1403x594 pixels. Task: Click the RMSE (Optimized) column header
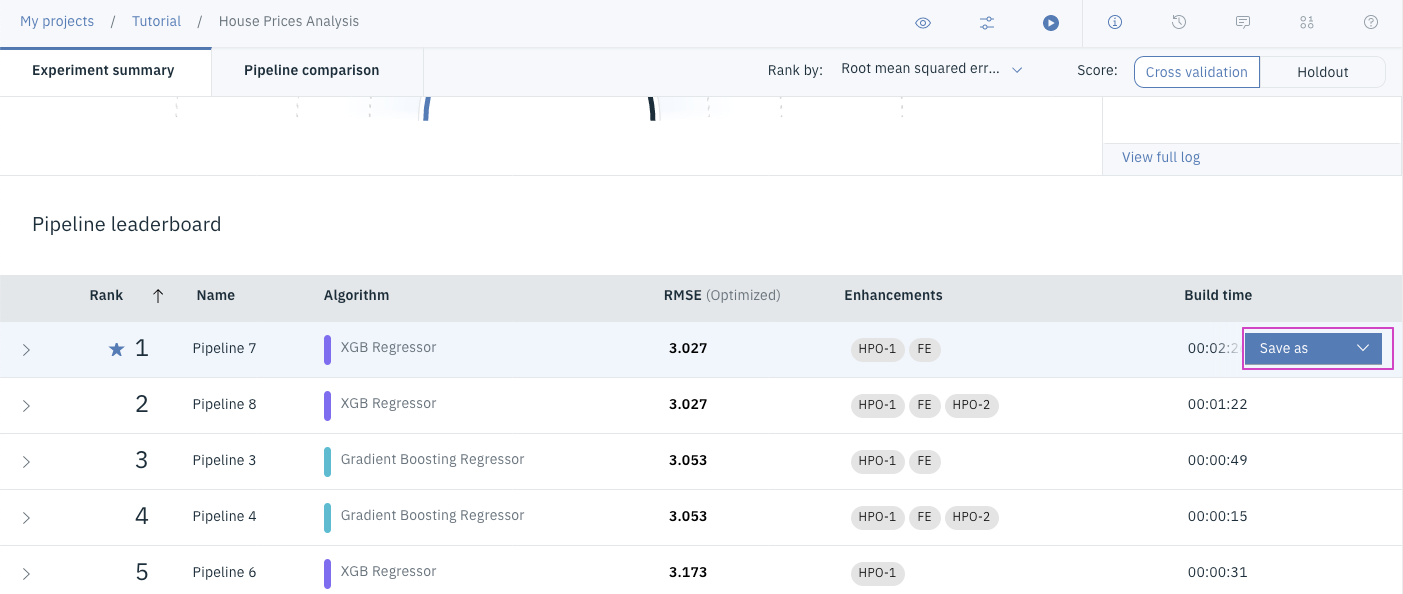[722, 295]
